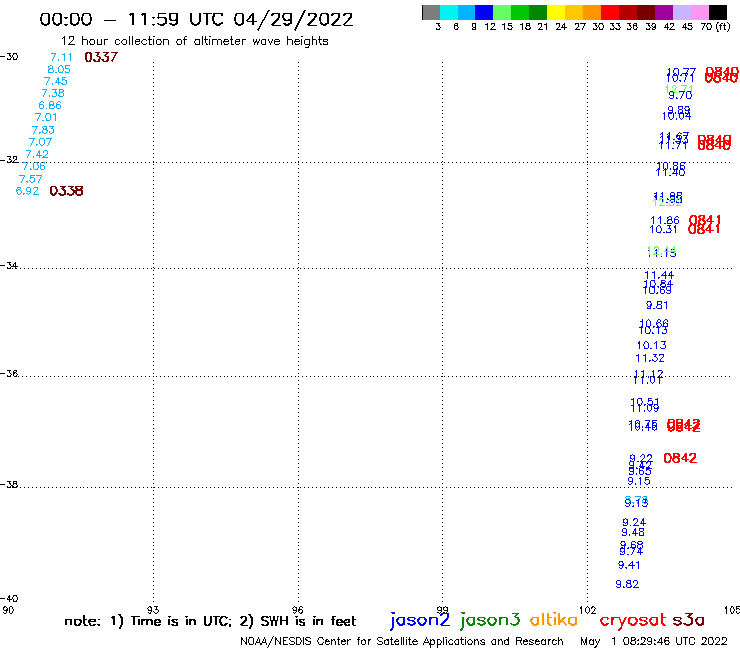Image resolution: width=740 pixels, height=650 pixels.
Task: Click the wave height value "6.92"
Action: pyautogui.click(x=27, y=191)
